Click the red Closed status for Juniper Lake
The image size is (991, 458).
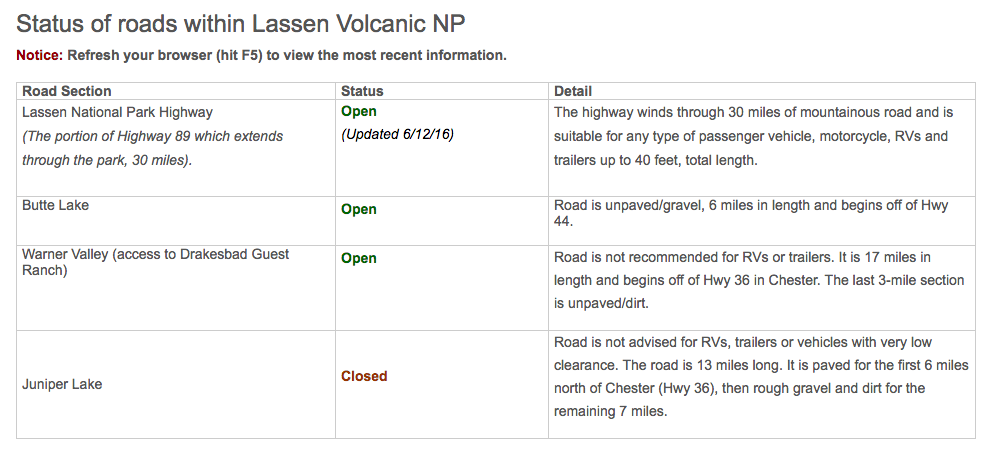pos(364,377)
